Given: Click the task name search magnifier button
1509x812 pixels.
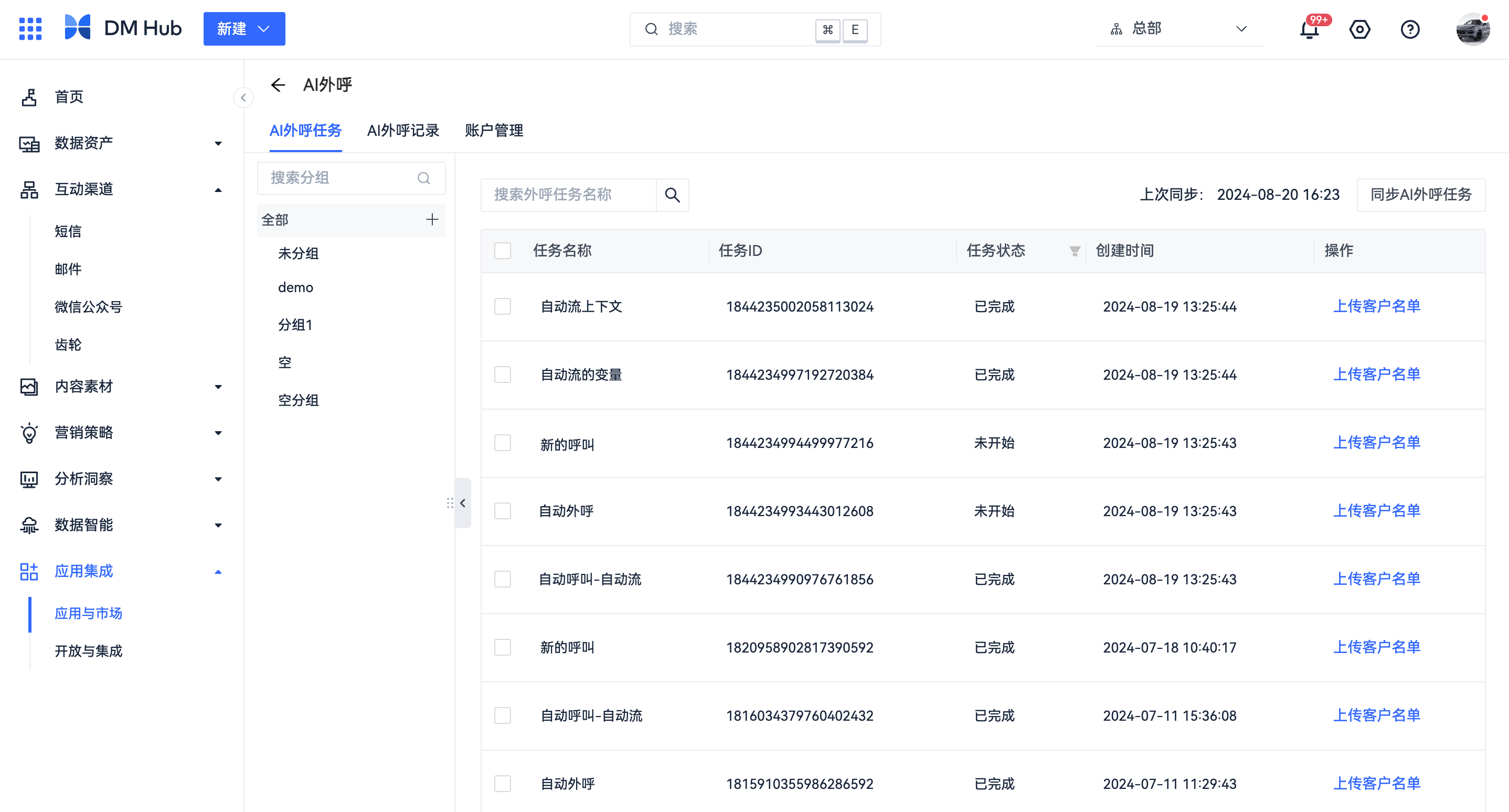Looking at the screenshot, I should 673,195.
